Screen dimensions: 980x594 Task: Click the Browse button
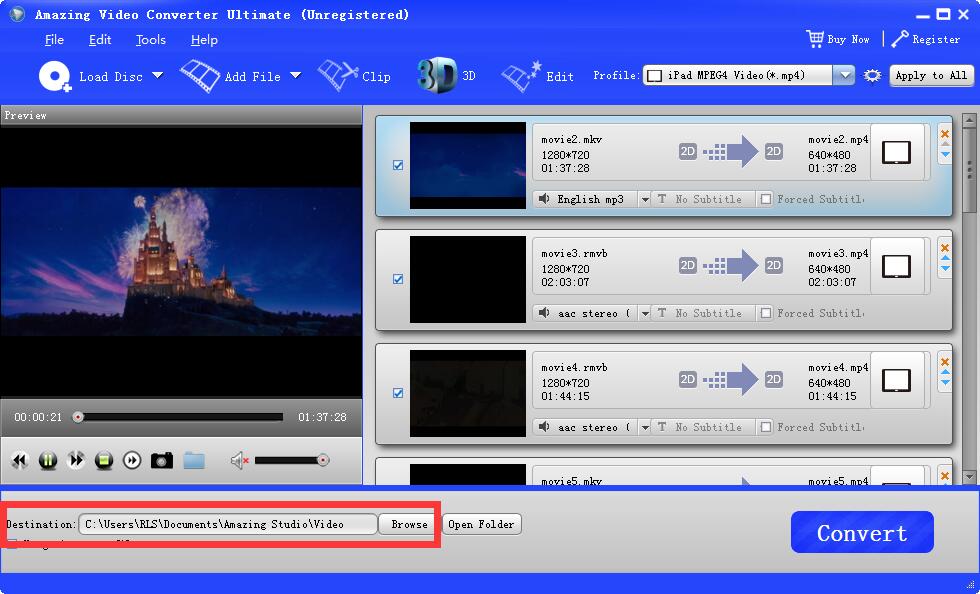(x=409, y=524)
